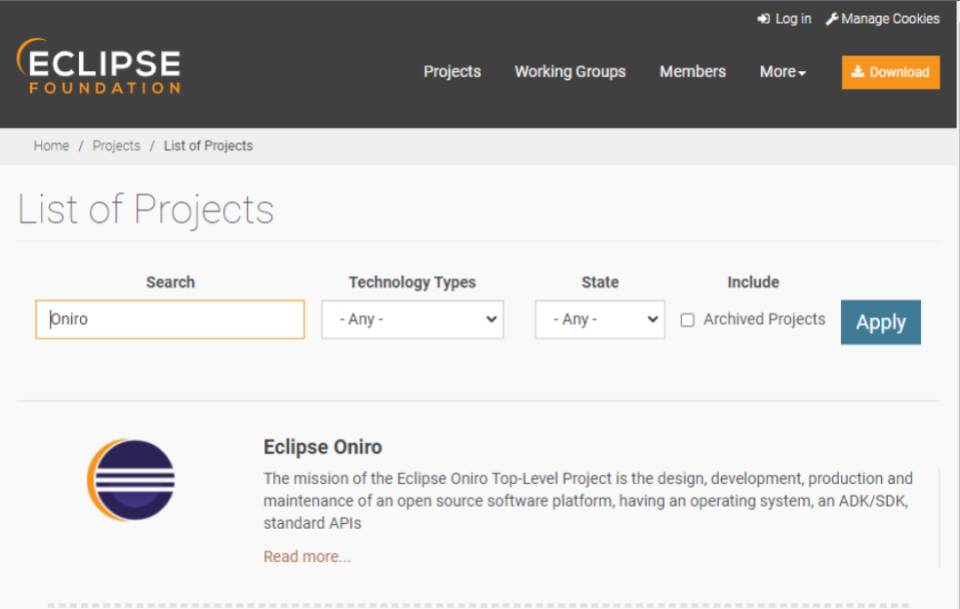This screenshot has width=960, height=609.
Task: Click the Apply filter button
Action: [880, 322]
